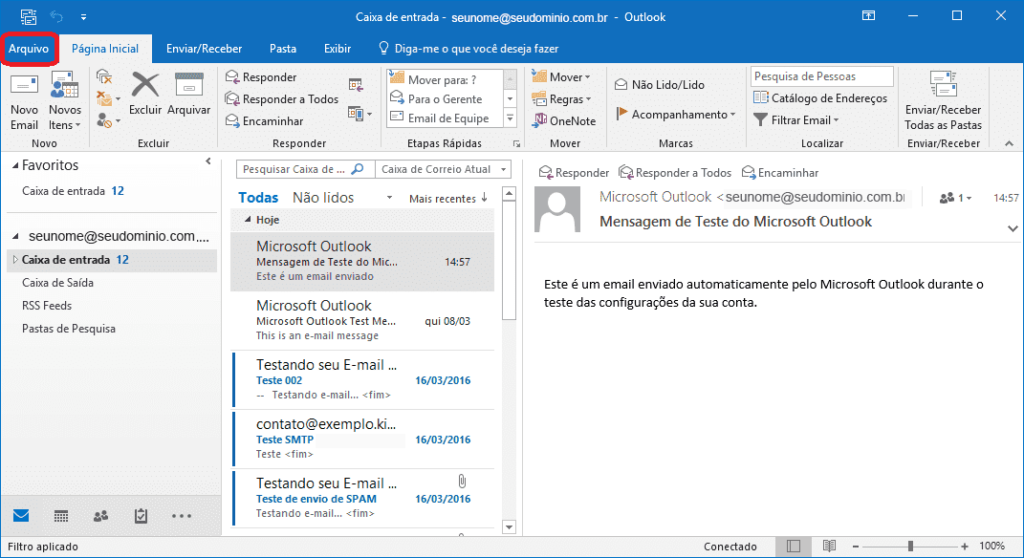
Task: Expand the Etapas Rápidas gallery
Action: pos(511,118)
